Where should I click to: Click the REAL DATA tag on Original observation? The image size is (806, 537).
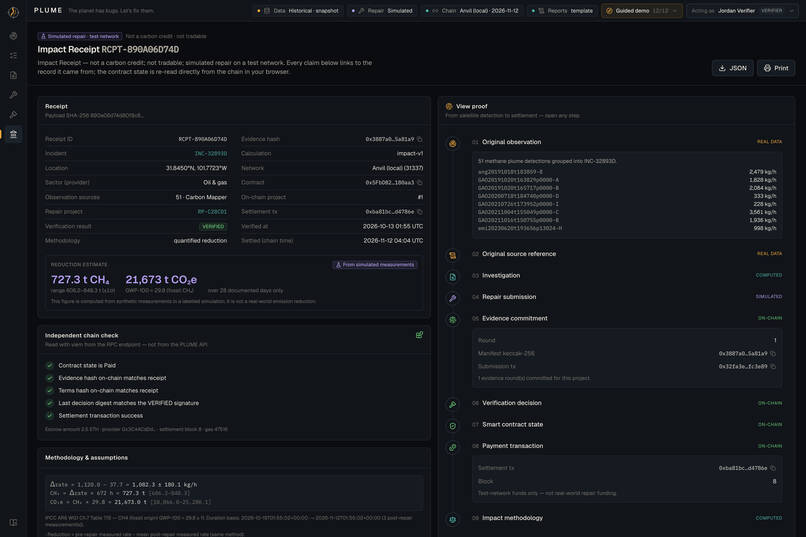pos(770,142)
